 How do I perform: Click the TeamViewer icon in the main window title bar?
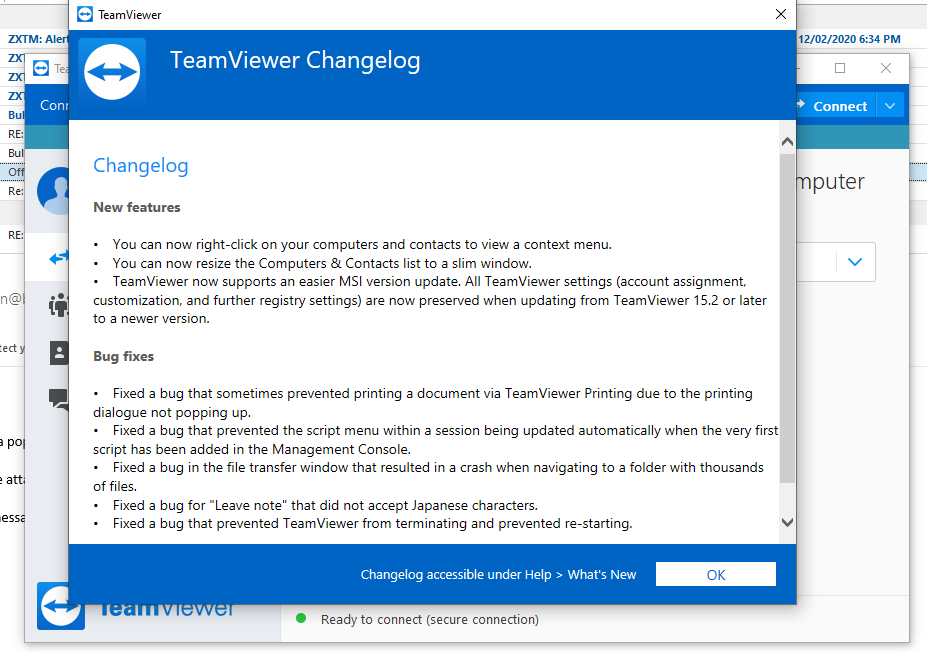[x=41, y=69]
